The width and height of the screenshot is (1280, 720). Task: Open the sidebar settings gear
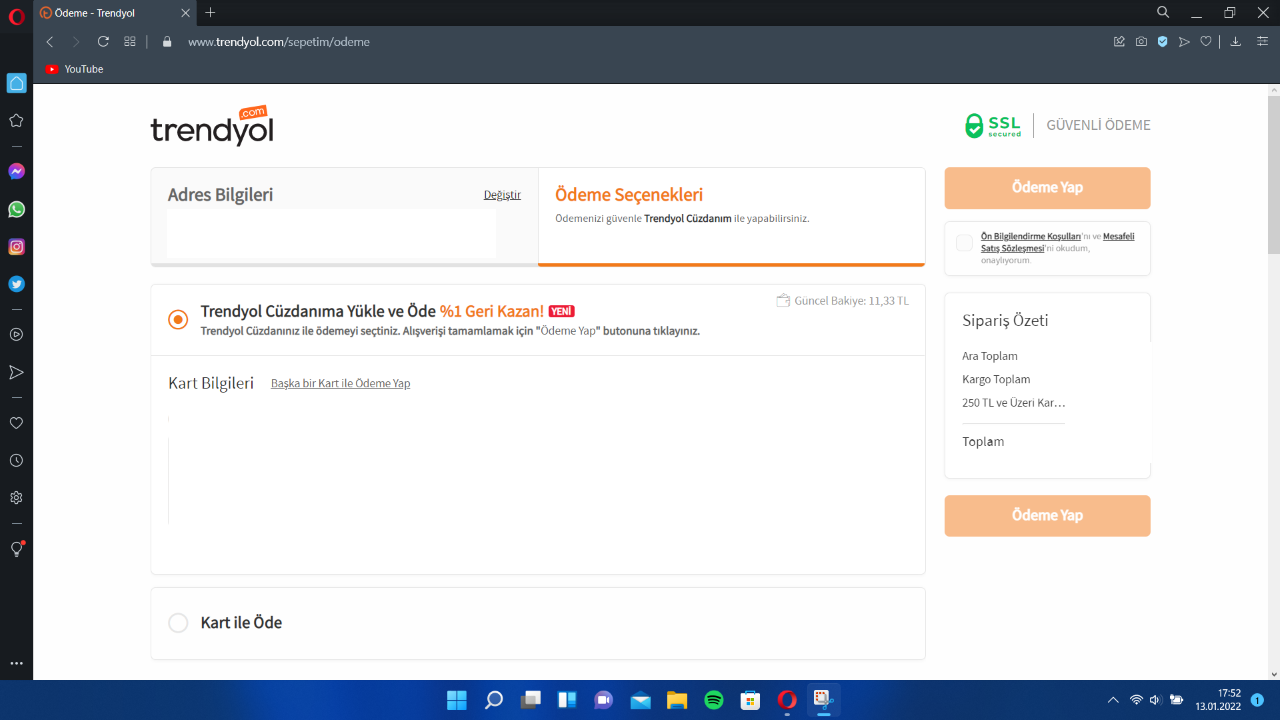coord(16,498)
